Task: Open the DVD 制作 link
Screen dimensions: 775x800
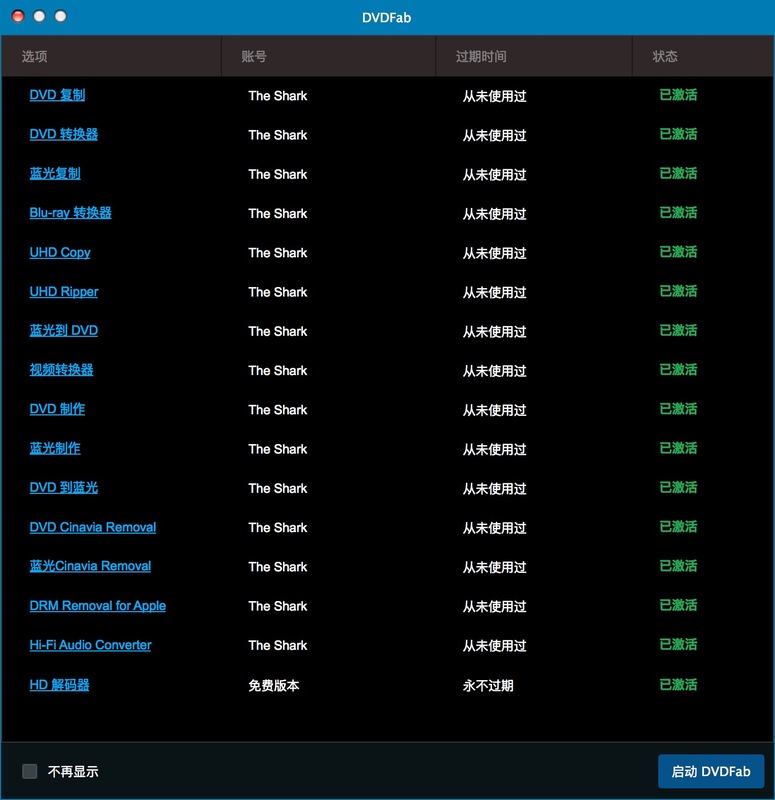Action: pos(57,409)
